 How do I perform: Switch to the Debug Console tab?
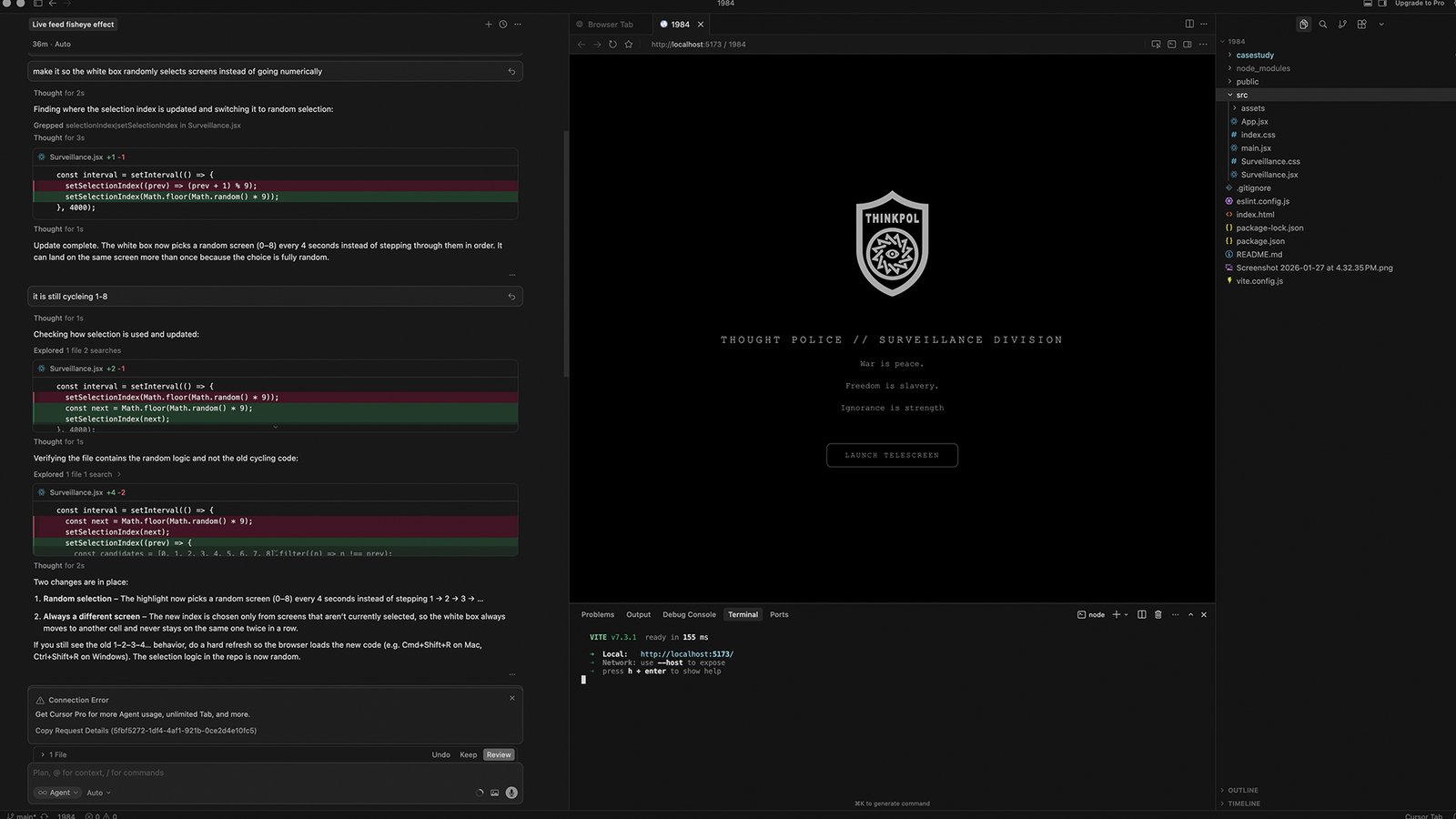click(x=689, y=615)
